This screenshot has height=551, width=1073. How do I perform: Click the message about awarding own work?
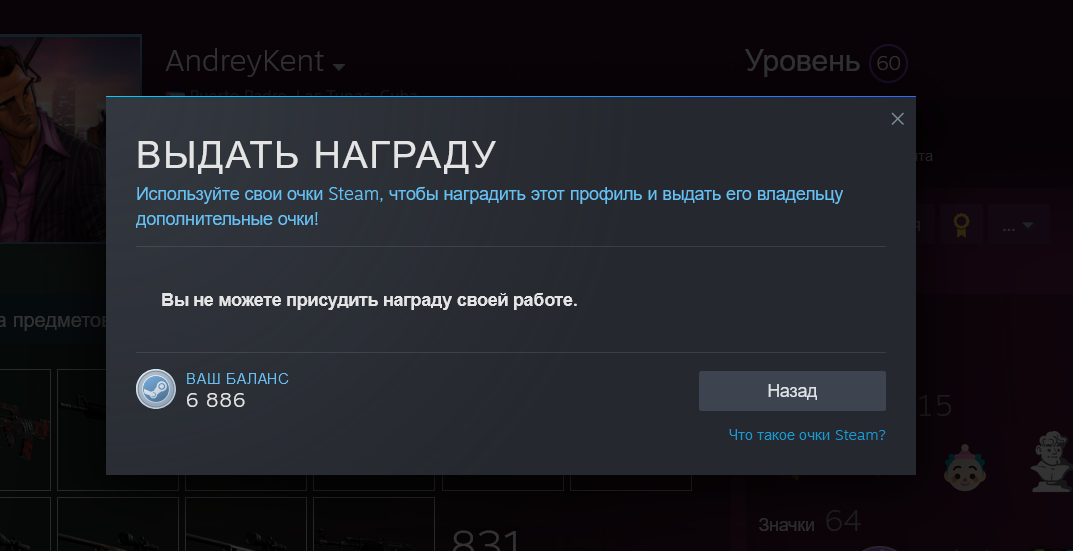pos(370,300)
